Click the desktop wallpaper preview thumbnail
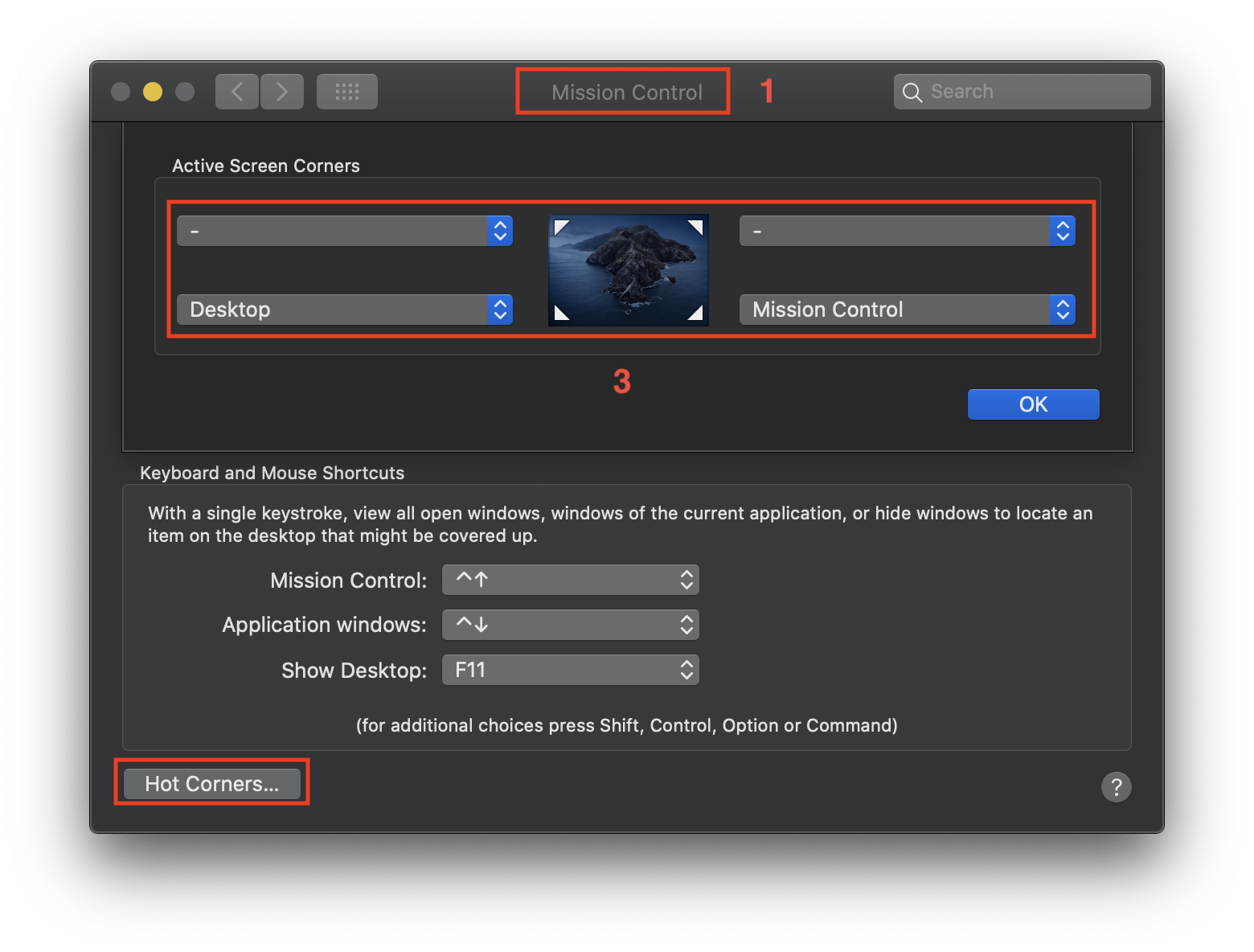The width and height of the screenshot is (1254, 952). click(629, 270)
